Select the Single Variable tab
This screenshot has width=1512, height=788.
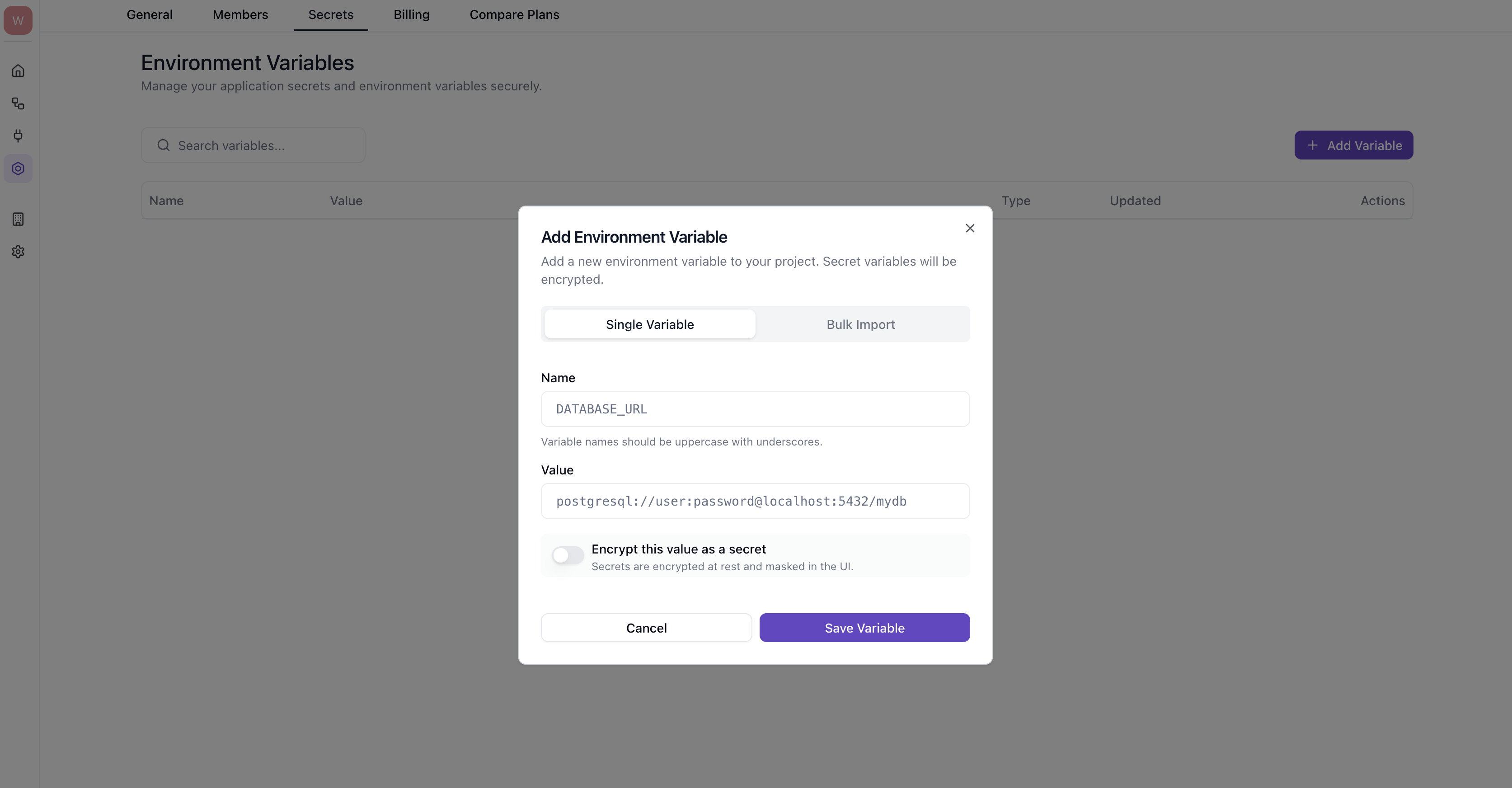(649, 324)
